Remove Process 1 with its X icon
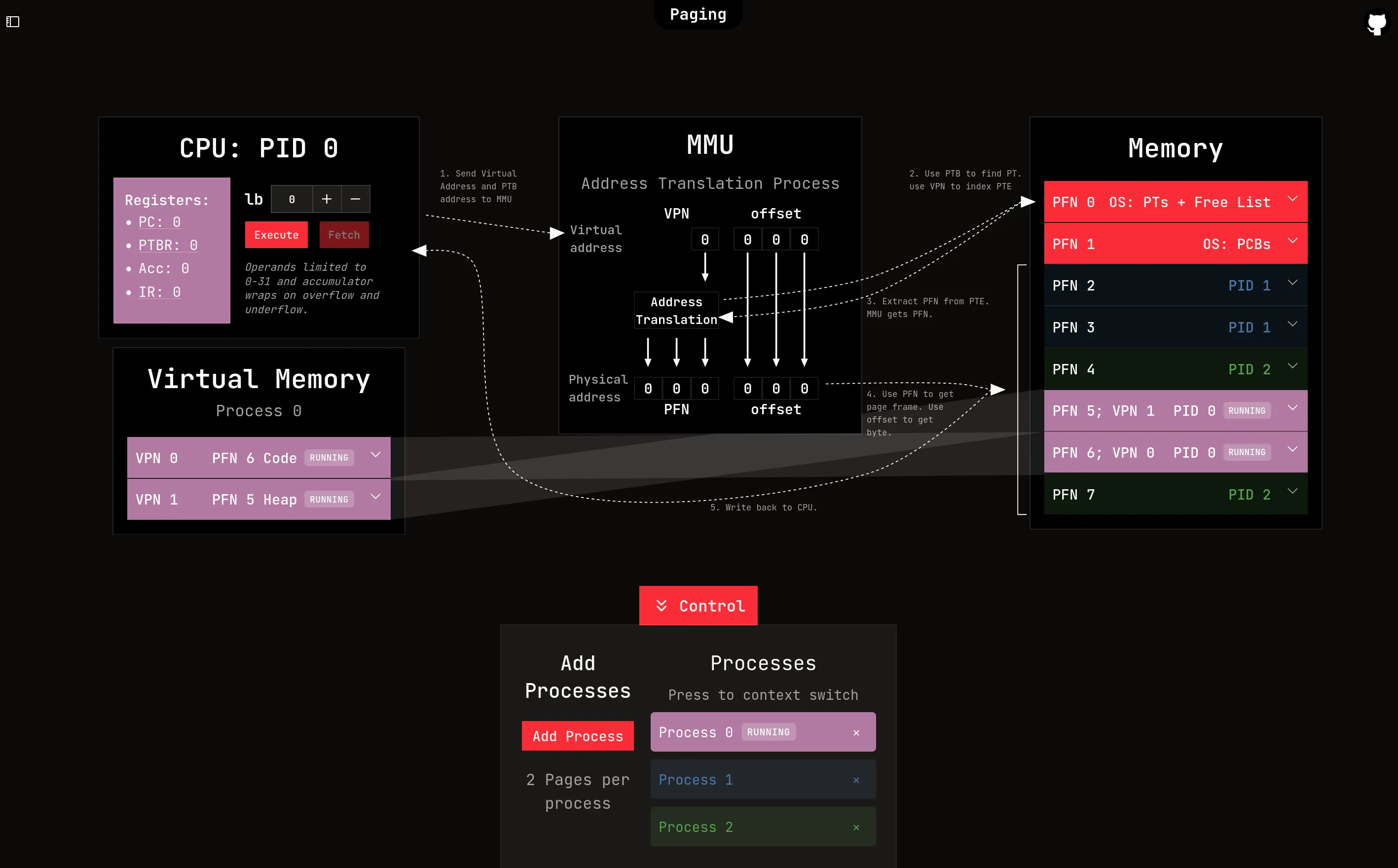Image resolution: width=1398 pixels, height=868 pixels. 856,780
